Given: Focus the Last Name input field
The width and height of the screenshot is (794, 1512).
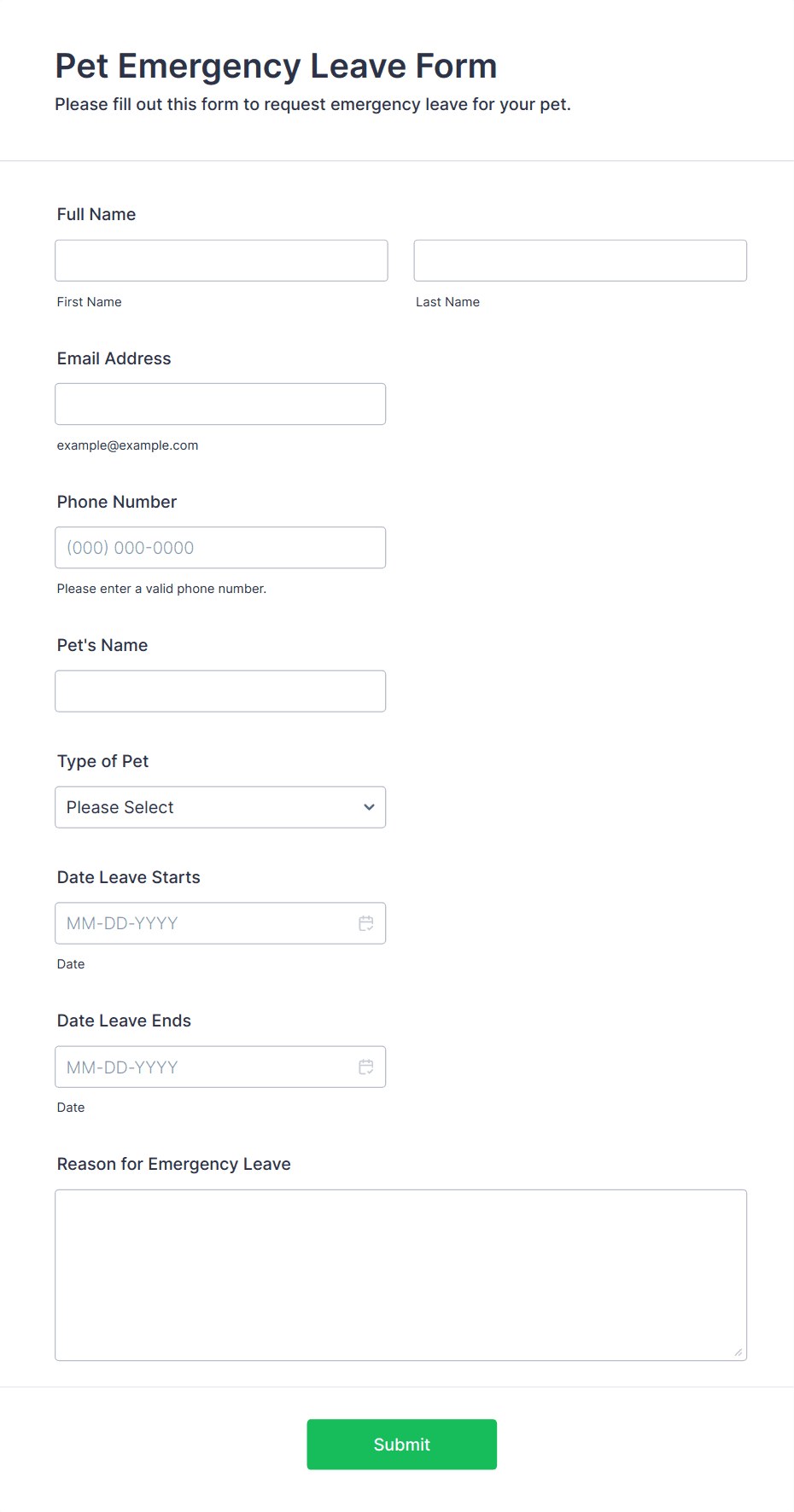Looking at the screenshot, I should [581, 260].
